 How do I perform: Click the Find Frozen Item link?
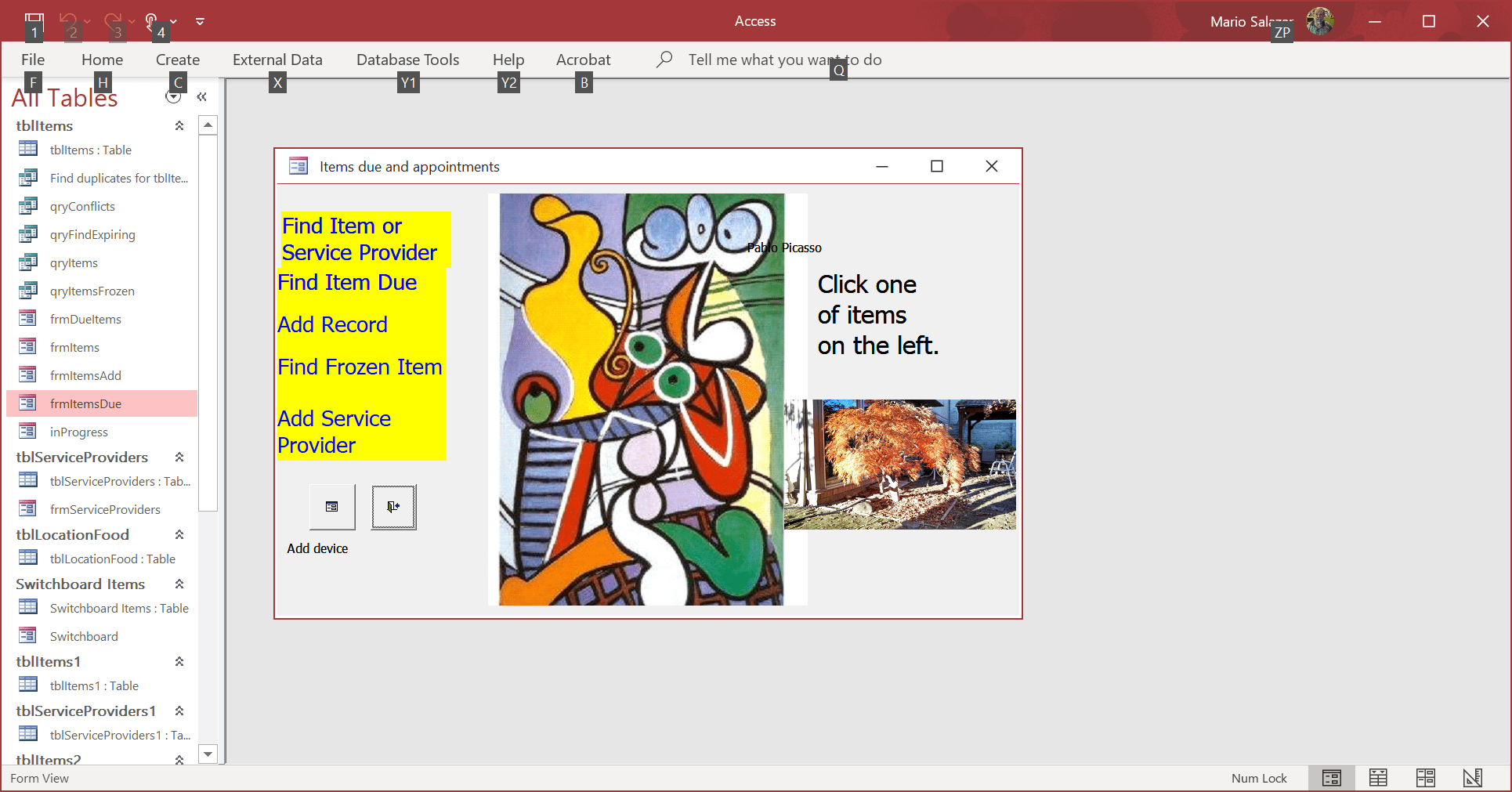[360, 367]
